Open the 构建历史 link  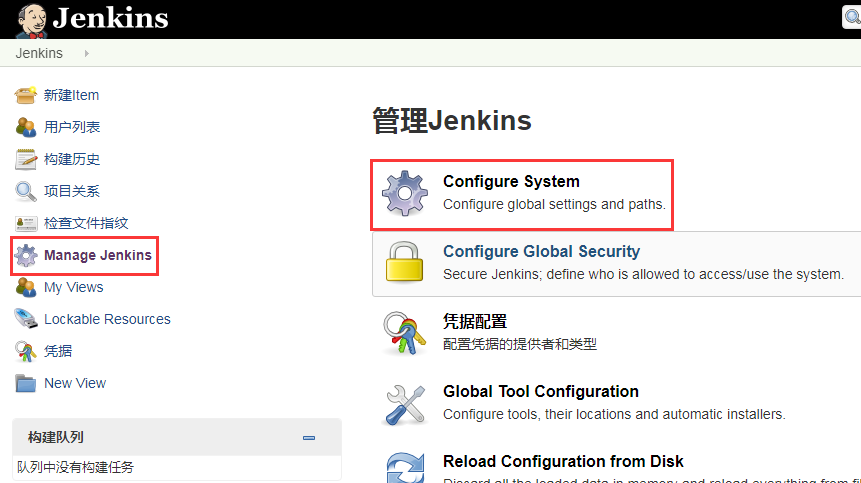(x=72, y=159)
